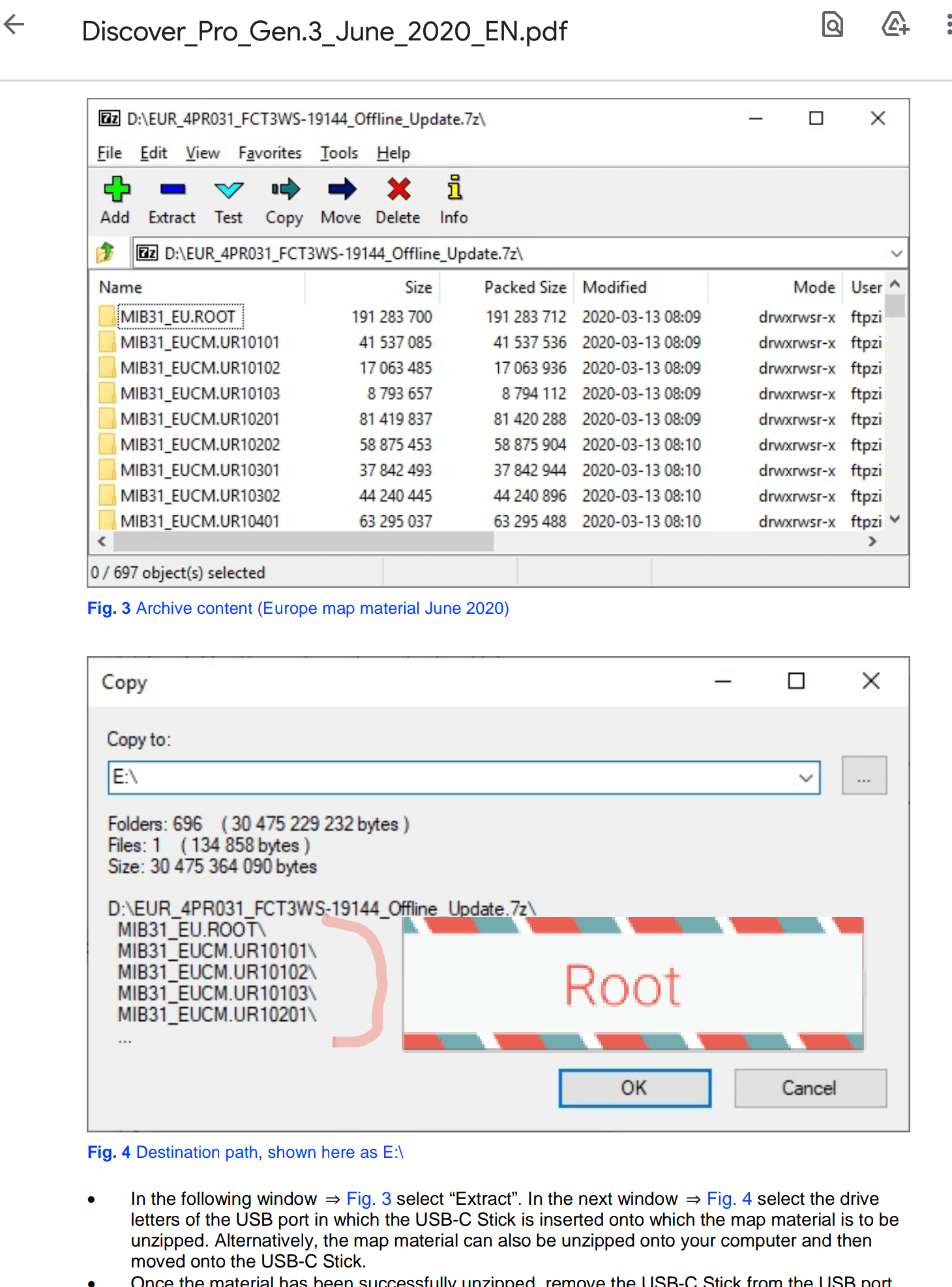The height and width of the screenshot is (1287, 952).
Task: Open the Tools menu
Action: coord(338,153)
